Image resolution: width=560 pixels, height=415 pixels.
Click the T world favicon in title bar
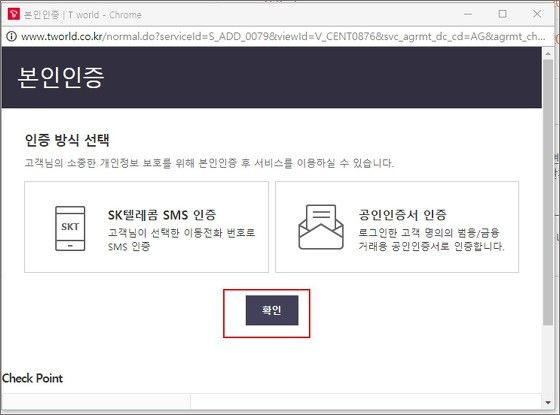click(x=14, y=14)
